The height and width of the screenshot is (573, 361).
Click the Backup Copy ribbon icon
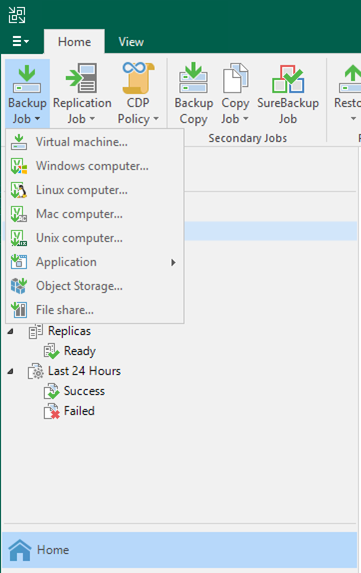tap(193, 77)
